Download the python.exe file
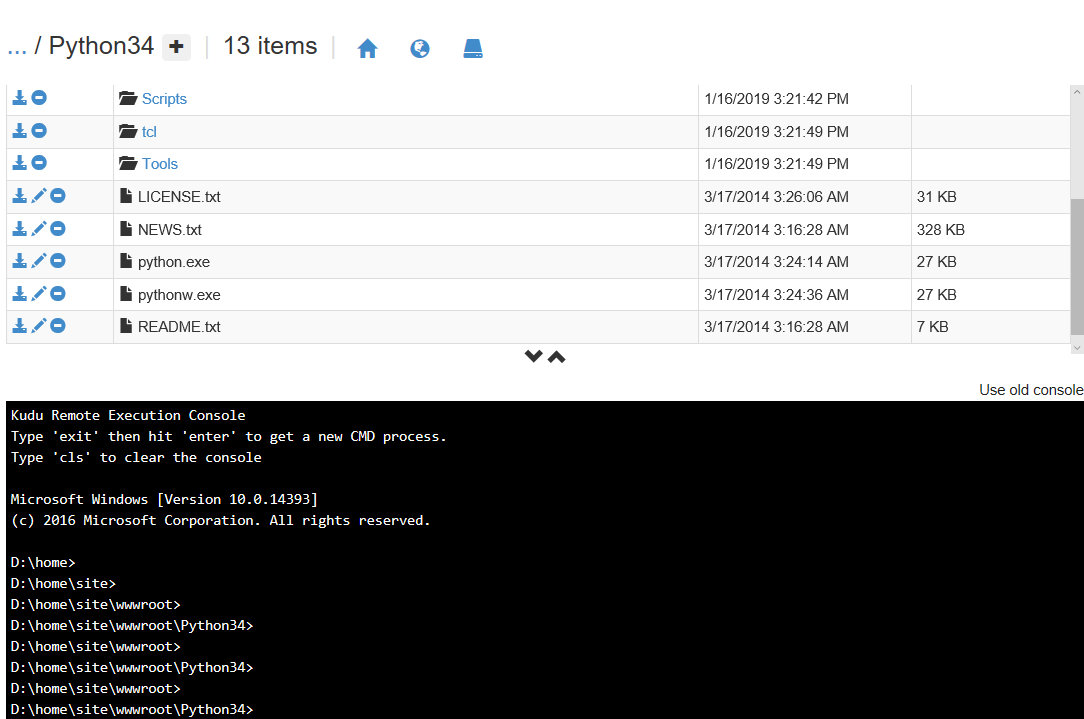This screenshot has height=719, width=1084. pyautogui.click(x=19, y=261)
